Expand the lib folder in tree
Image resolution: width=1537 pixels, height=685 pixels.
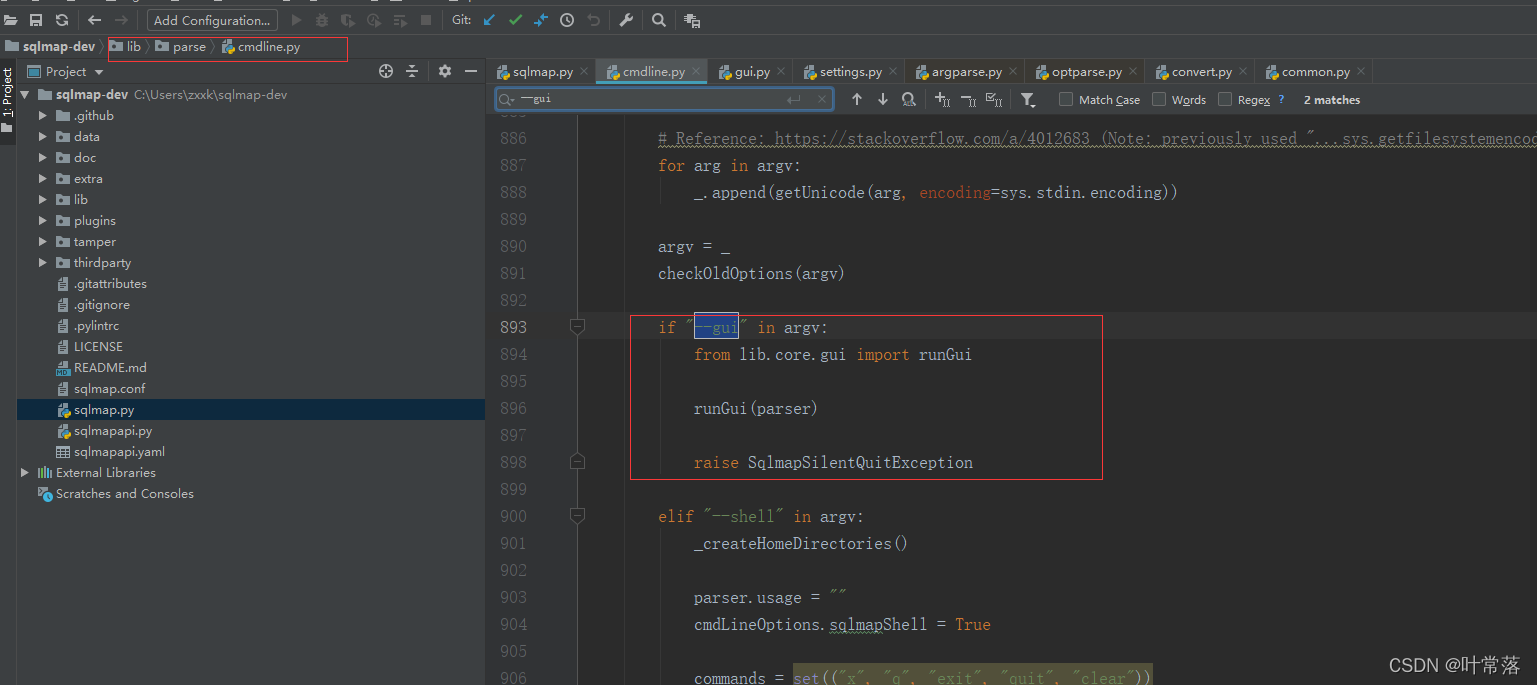[x=43, y=200]
